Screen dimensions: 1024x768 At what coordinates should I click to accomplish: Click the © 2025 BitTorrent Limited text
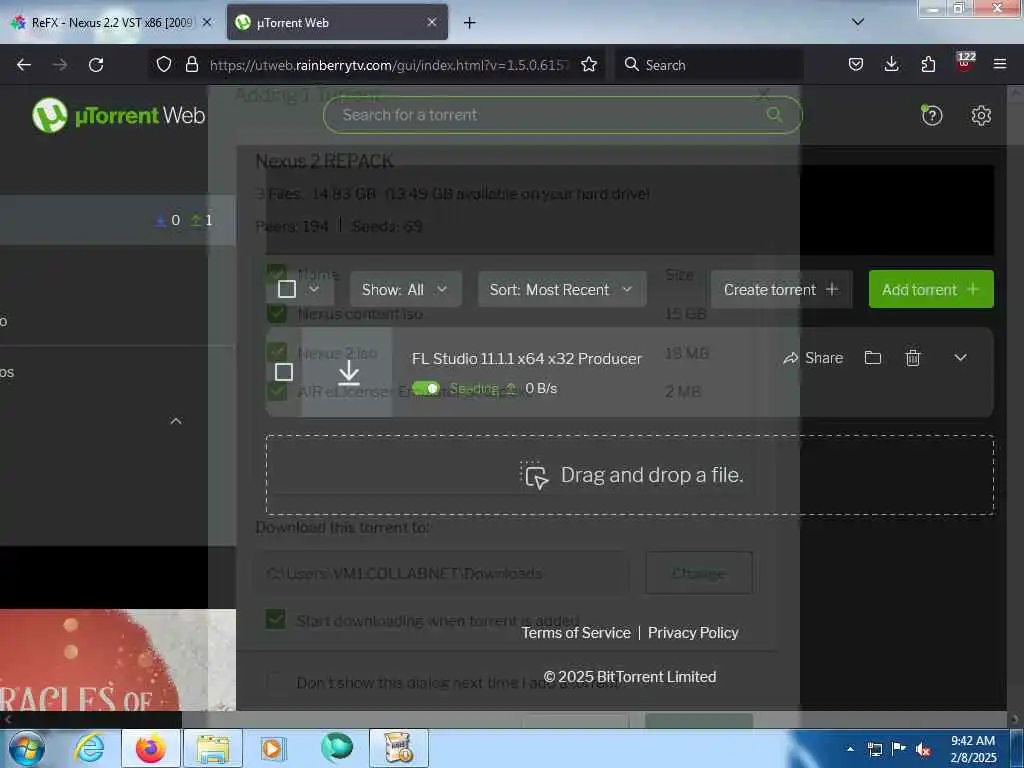coord(630,677)
